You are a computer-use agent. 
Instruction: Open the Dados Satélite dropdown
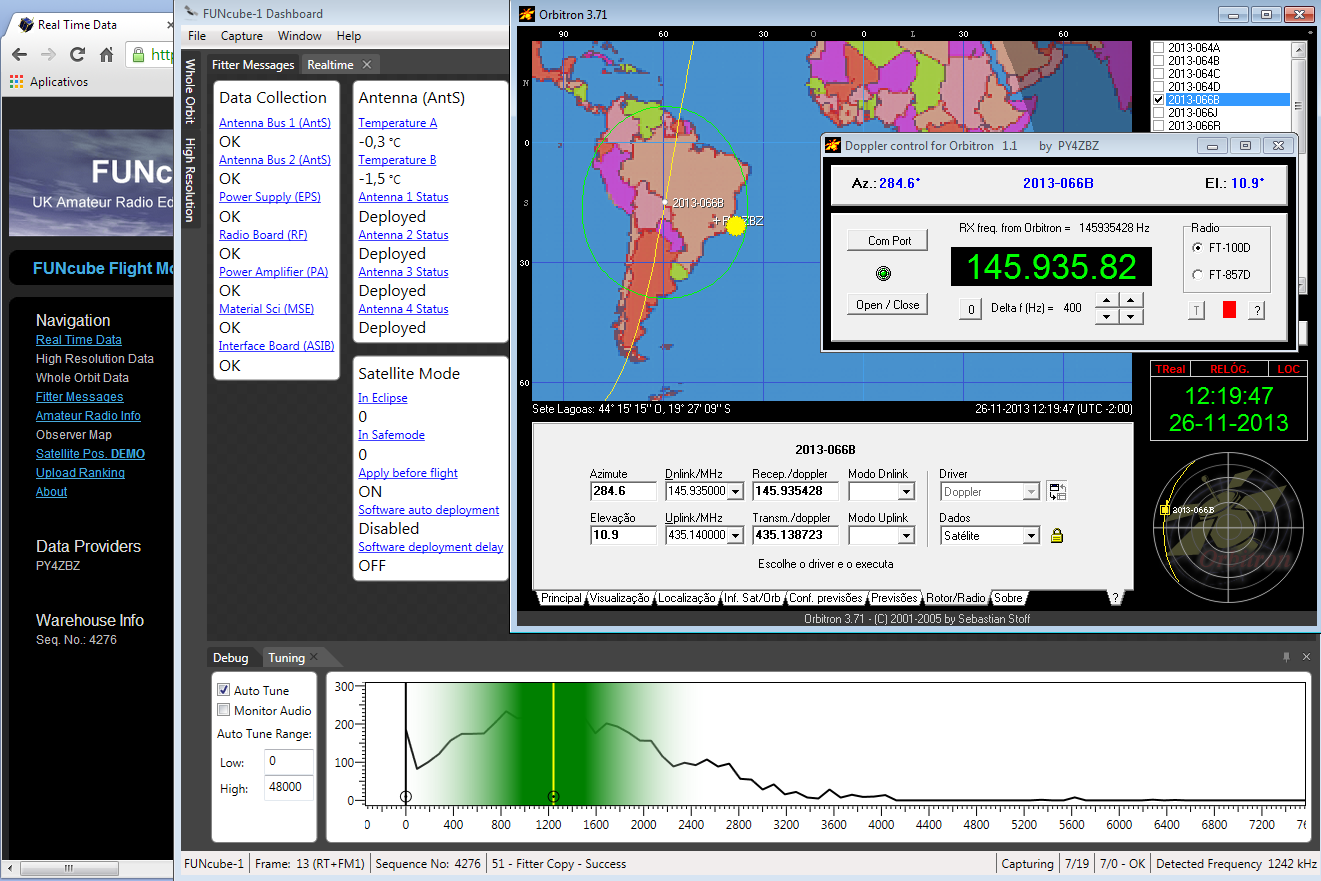pyautogui.click(x=1030, y=536)
